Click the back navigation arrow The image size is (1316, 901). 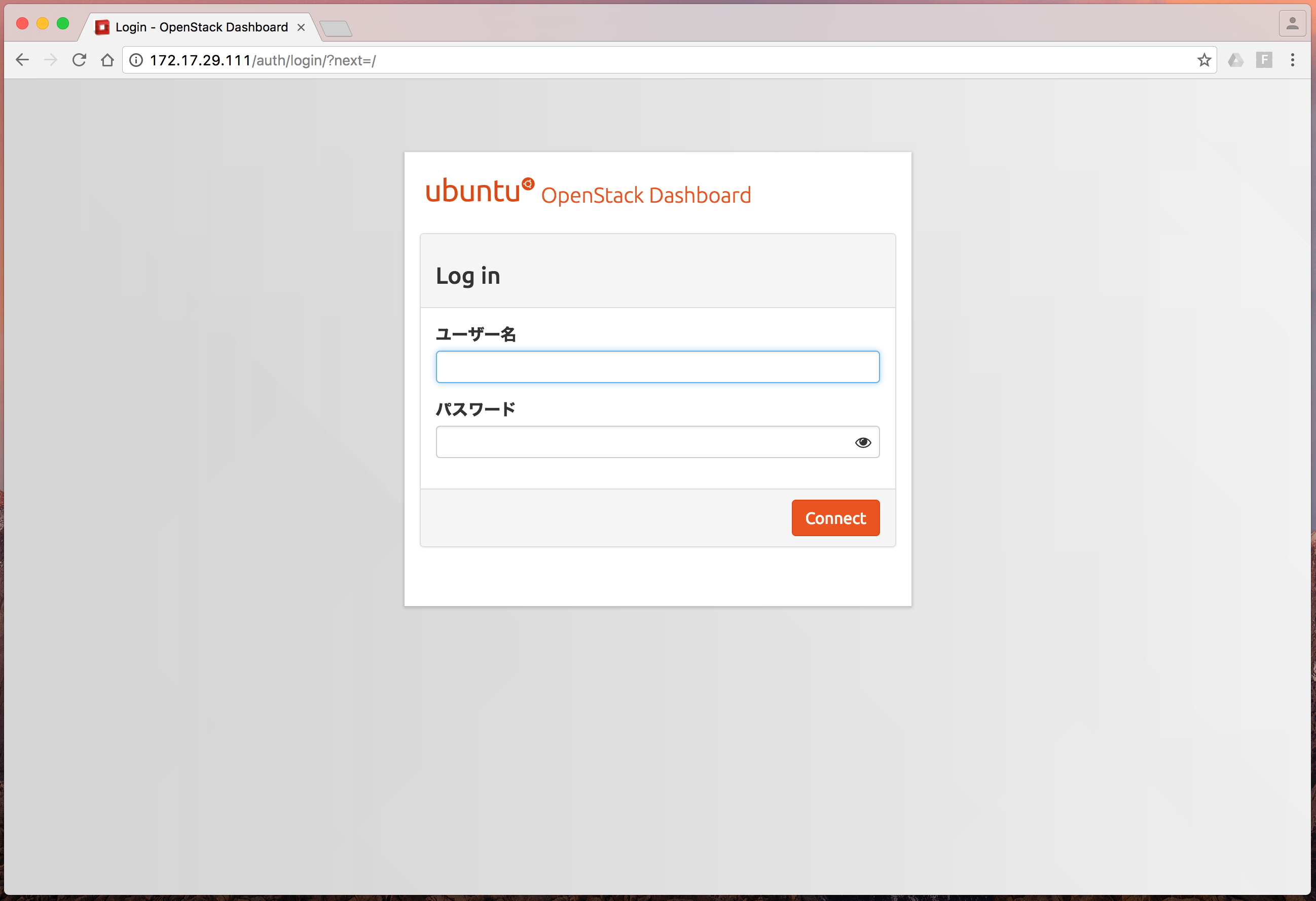pos(22,60)
